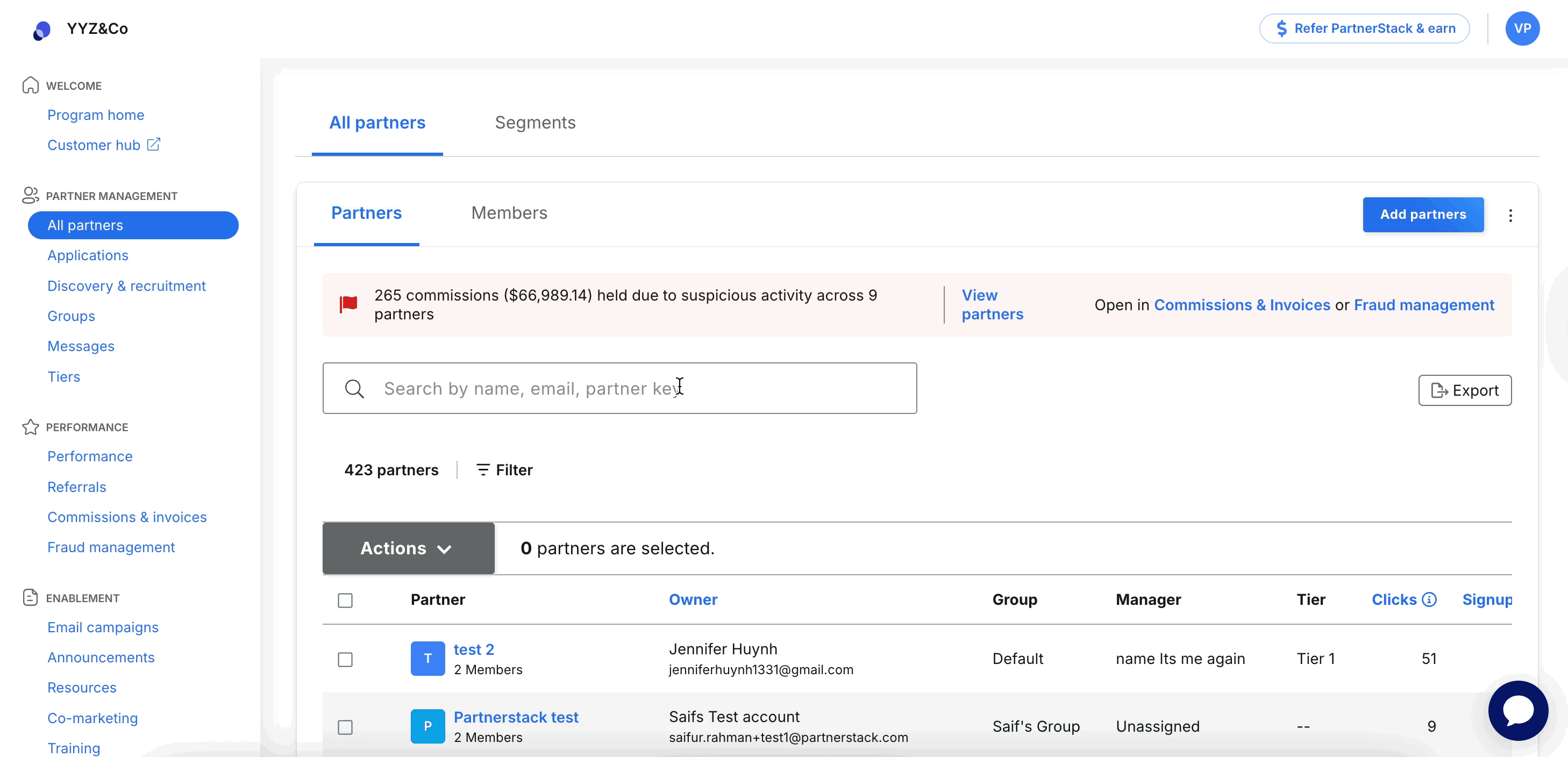This screenshot has width=1568, height=757.
Task: Open Discovery & recruitment
Action: (x=126, y=286)
